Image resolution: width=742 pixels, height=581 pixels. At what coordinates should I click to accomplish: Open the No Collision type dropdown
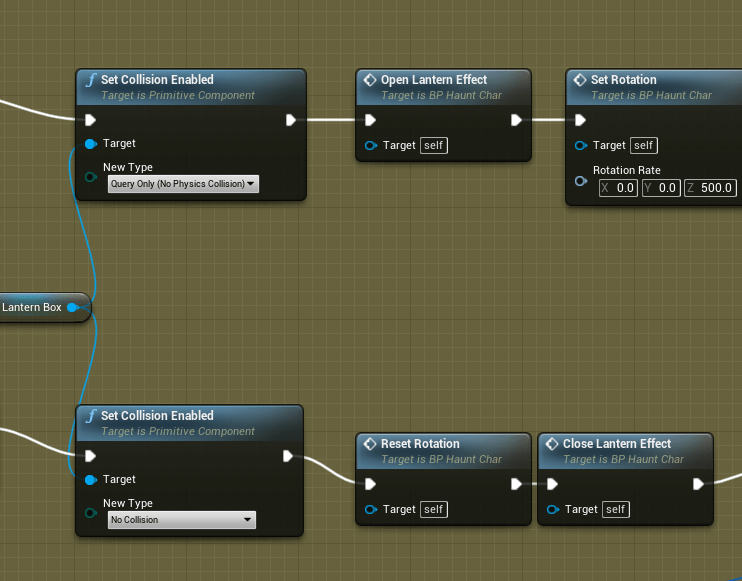[x=182, y=520]
